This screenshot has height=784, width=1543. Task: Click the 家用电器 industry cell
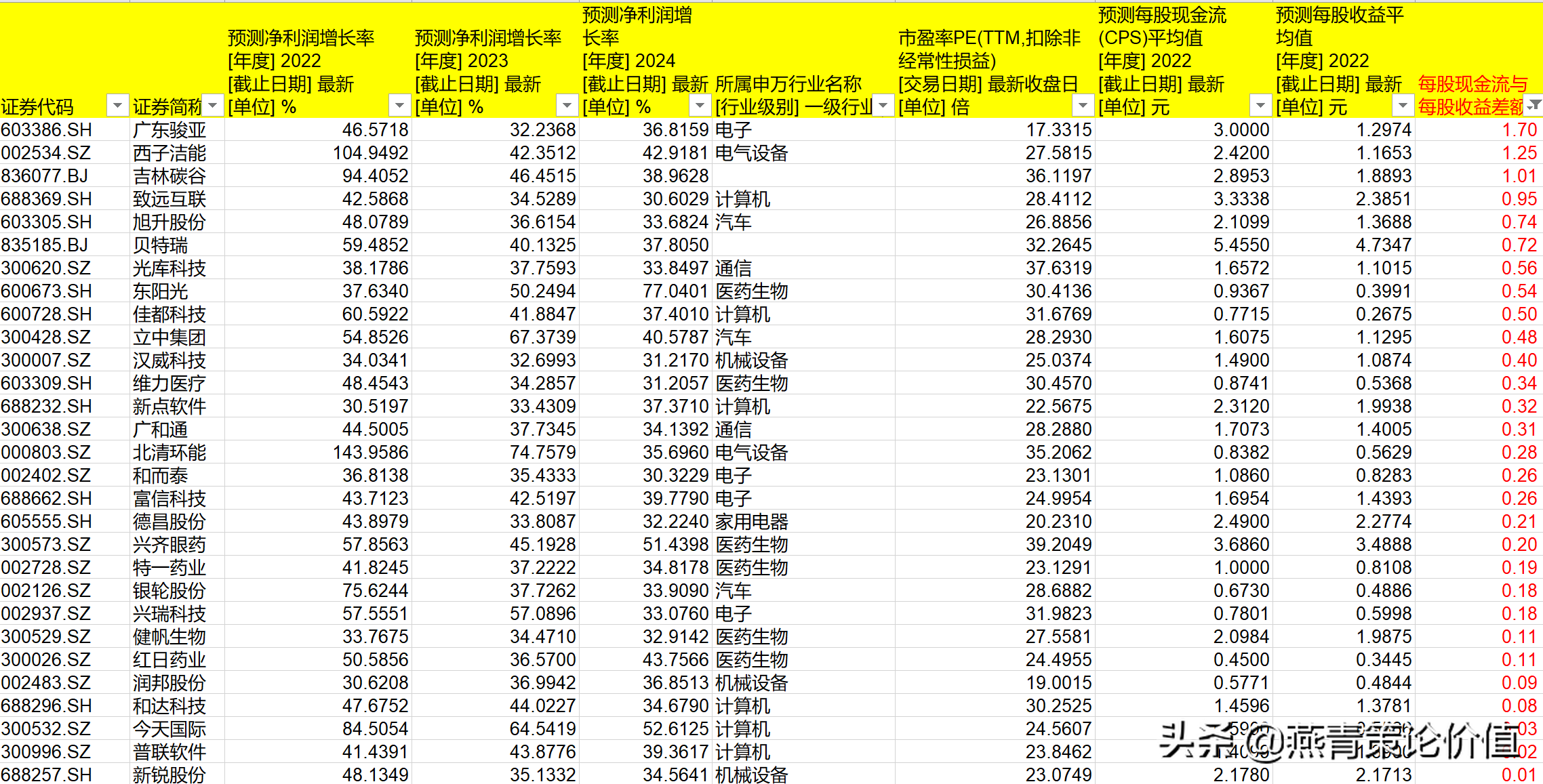click(x=751, y=521)
